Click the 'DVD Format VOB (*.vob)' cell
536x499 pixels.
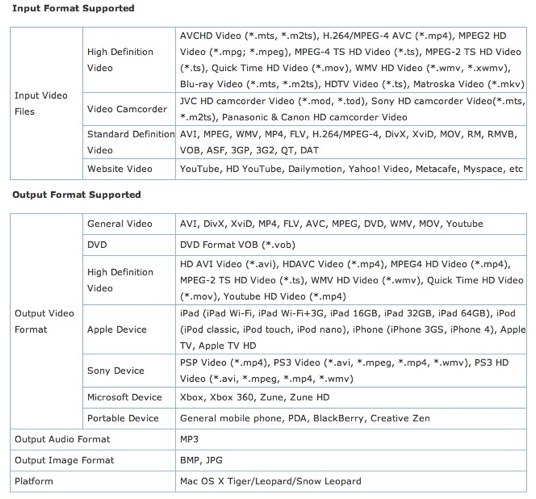(x=351, y=245)
